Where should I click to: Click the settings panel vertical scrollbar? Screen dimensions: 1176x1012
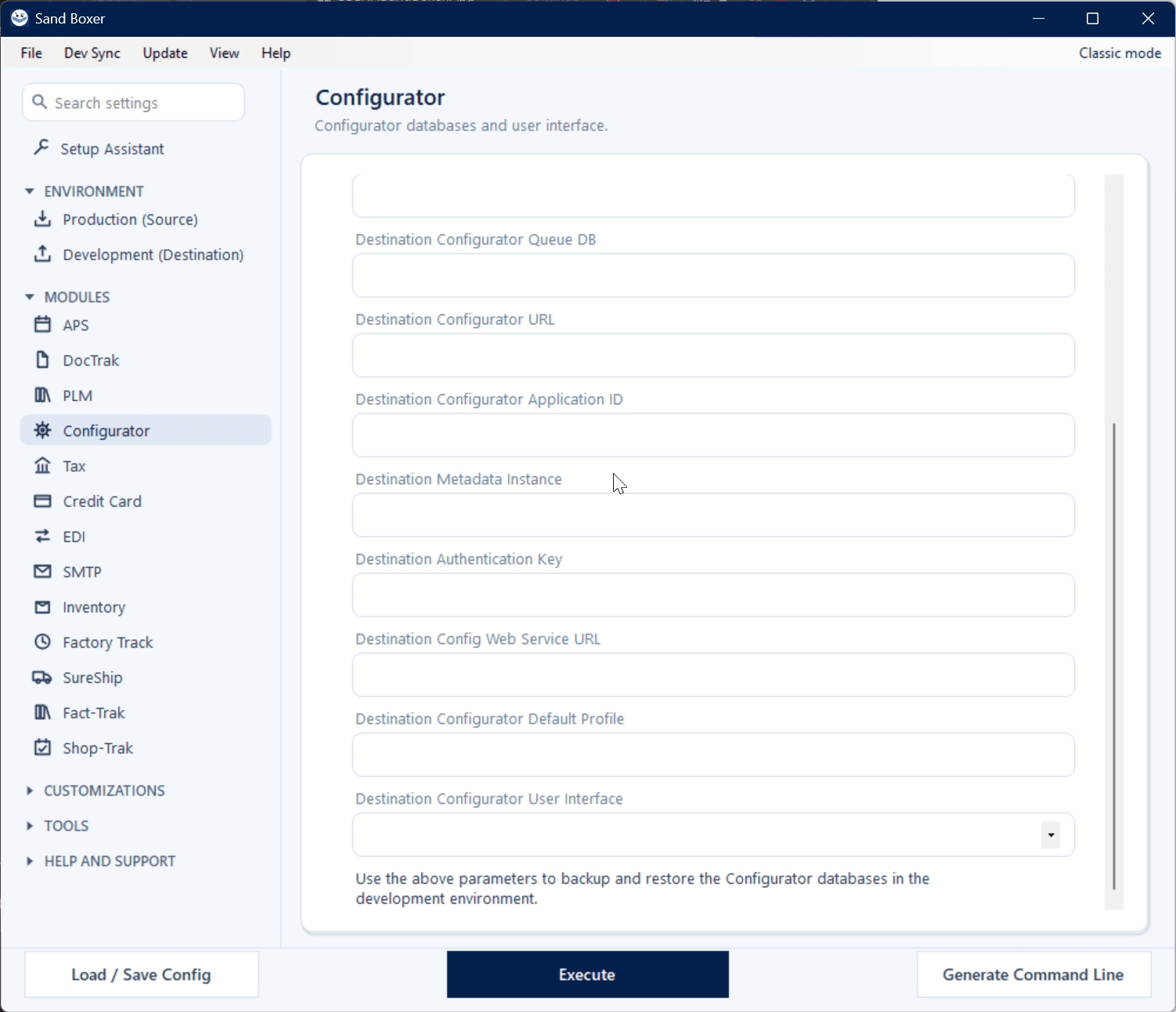(1113, 656)
